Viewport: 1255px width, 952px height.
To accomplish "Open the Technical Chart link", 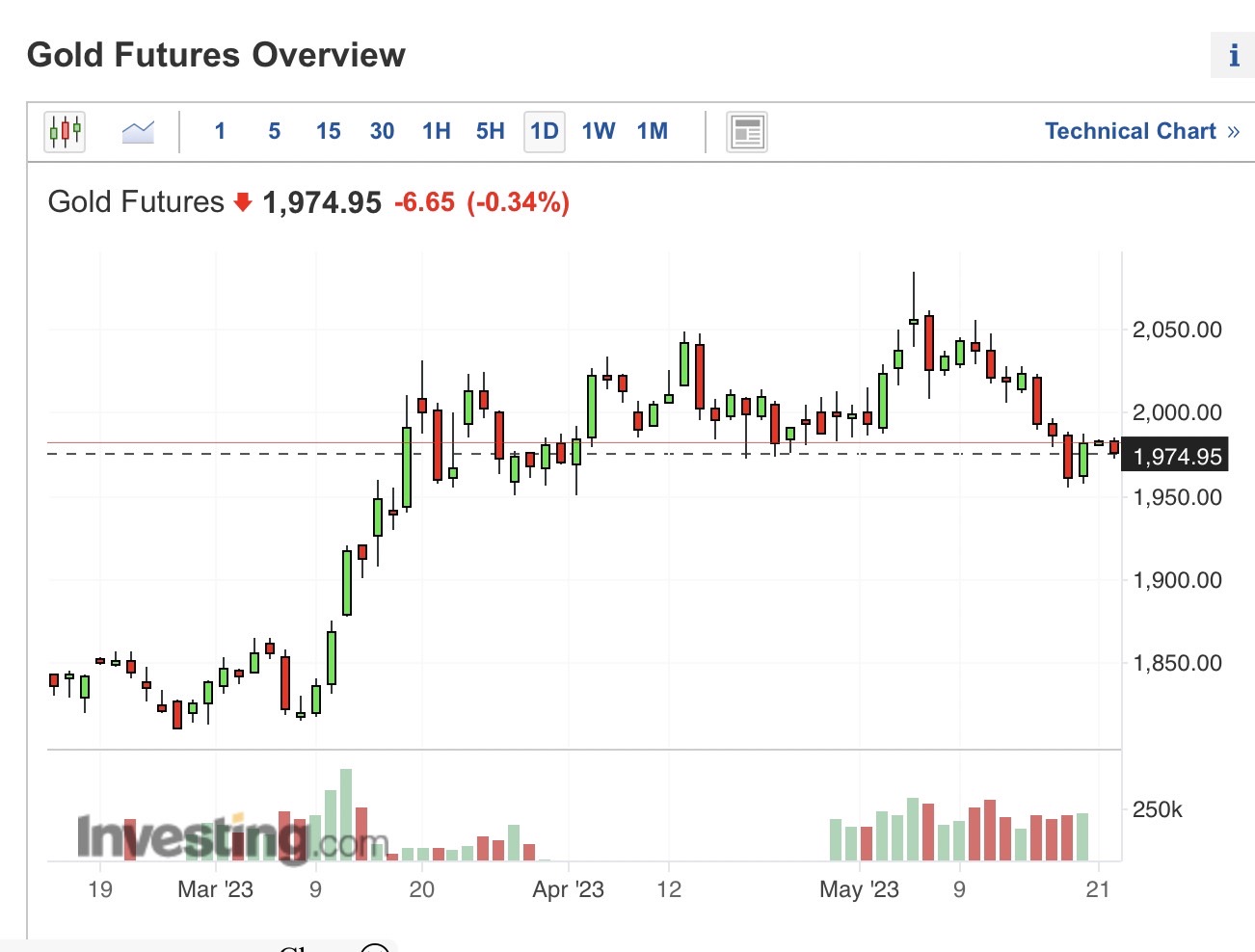I will pos(1142,131).
